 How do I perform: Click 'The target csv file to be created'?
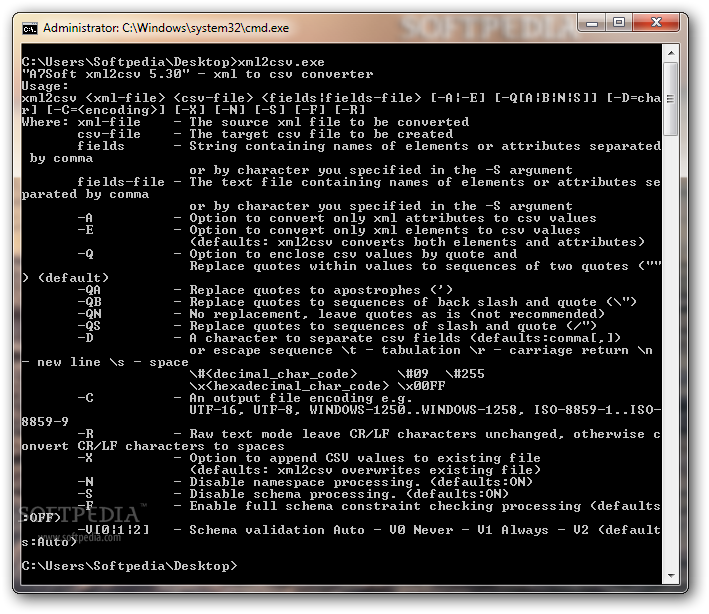(321, 134)
